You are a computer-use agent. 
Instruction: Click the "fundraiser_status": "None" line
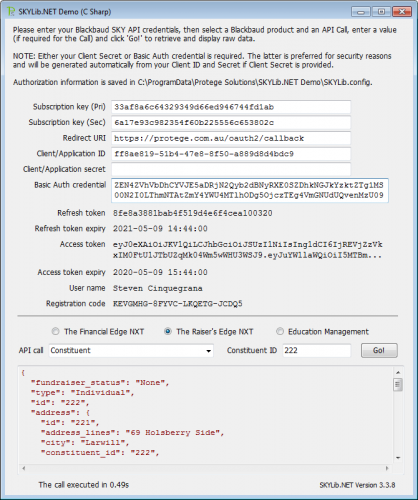[x=100, y=383]
